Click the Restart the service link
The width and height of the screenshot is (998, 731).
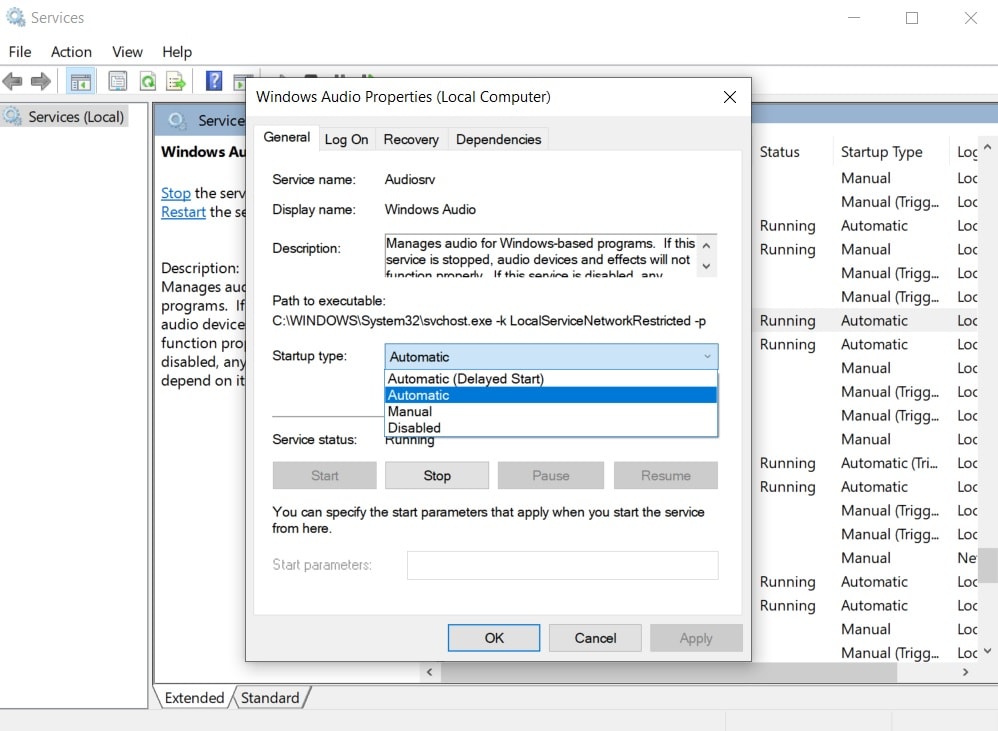pyautogui.click(x=183, y=212)
